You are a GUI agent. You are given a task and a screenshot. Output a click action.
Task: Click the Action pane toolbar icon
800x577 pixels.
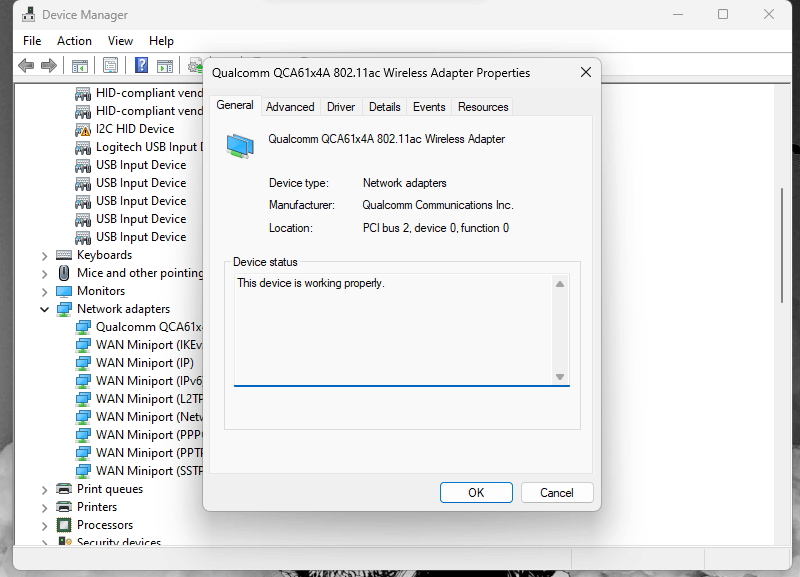click(x=165, y=66)
